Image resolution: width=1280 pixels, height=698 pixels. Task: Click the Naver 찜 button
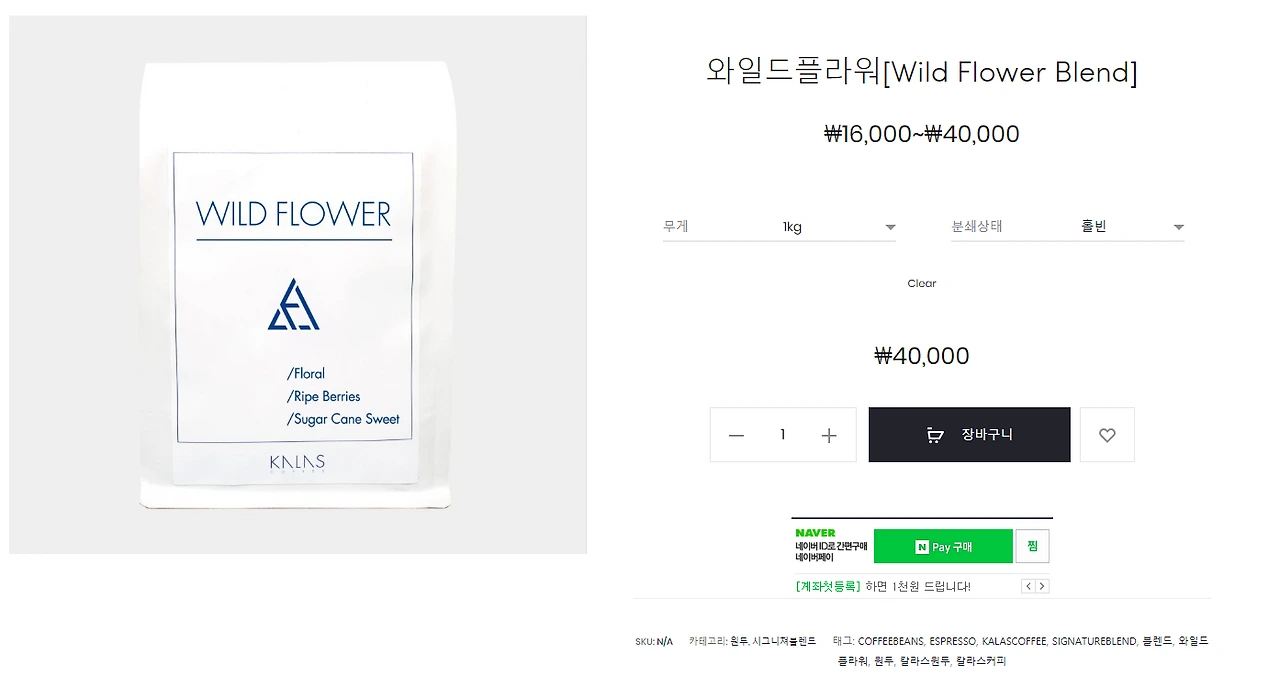(x=1032, y=546)
